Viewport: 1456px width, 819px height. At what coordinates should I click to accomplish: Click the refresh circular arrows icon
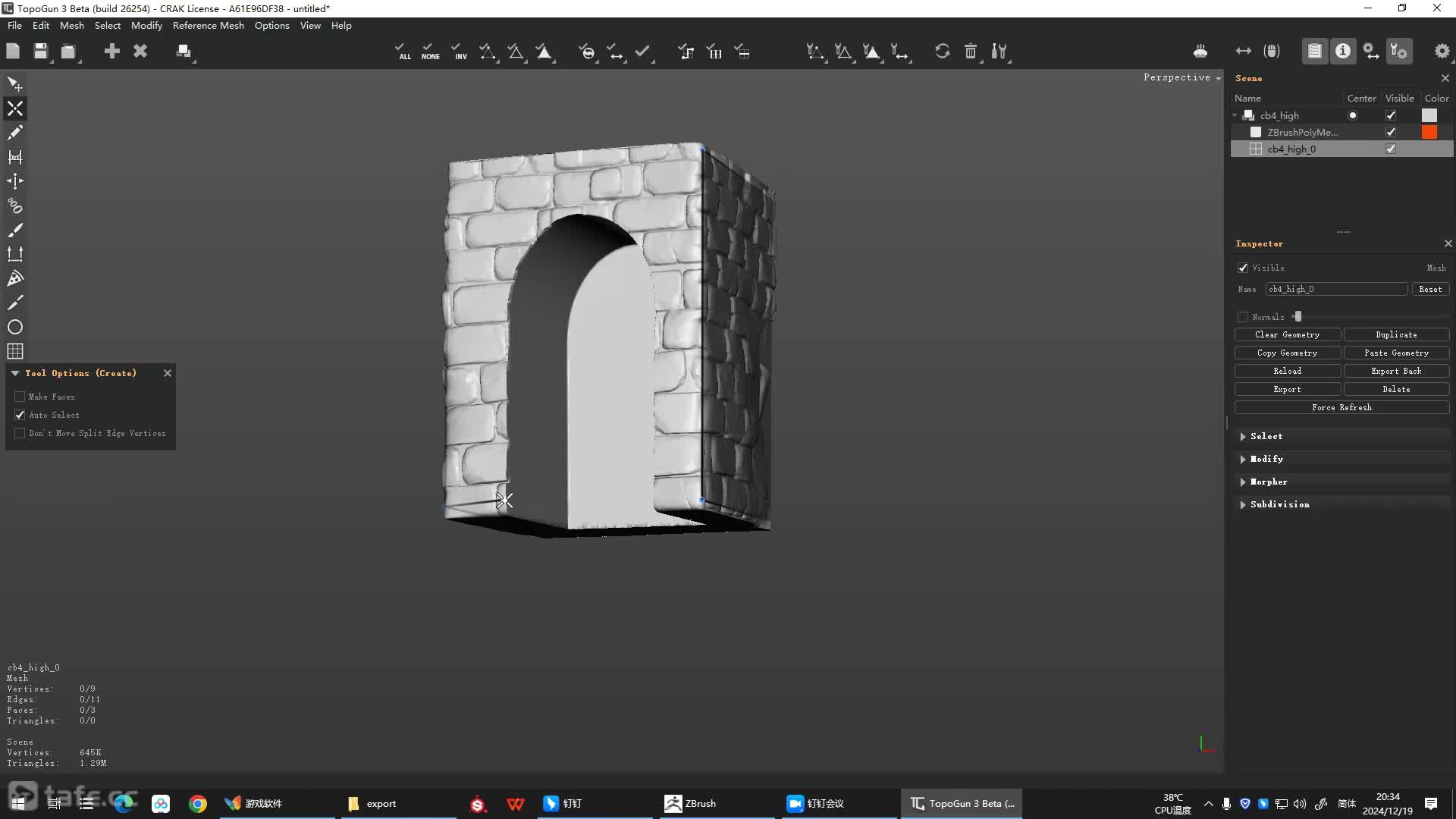942,51
